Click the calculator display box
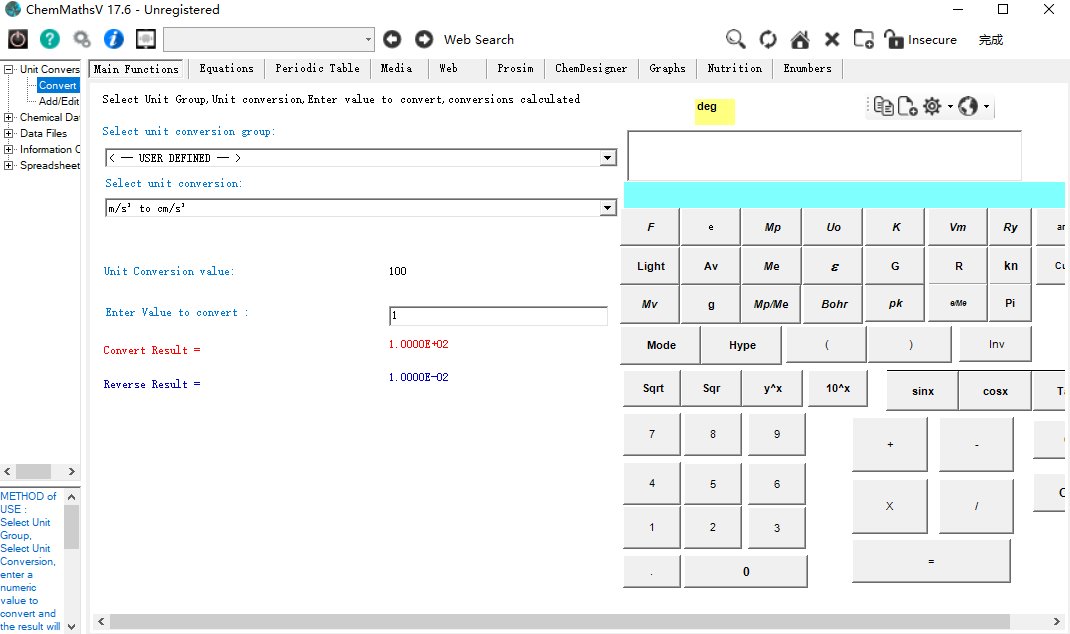This screenshot has height=634, width=1070. [x=824, y=156]
